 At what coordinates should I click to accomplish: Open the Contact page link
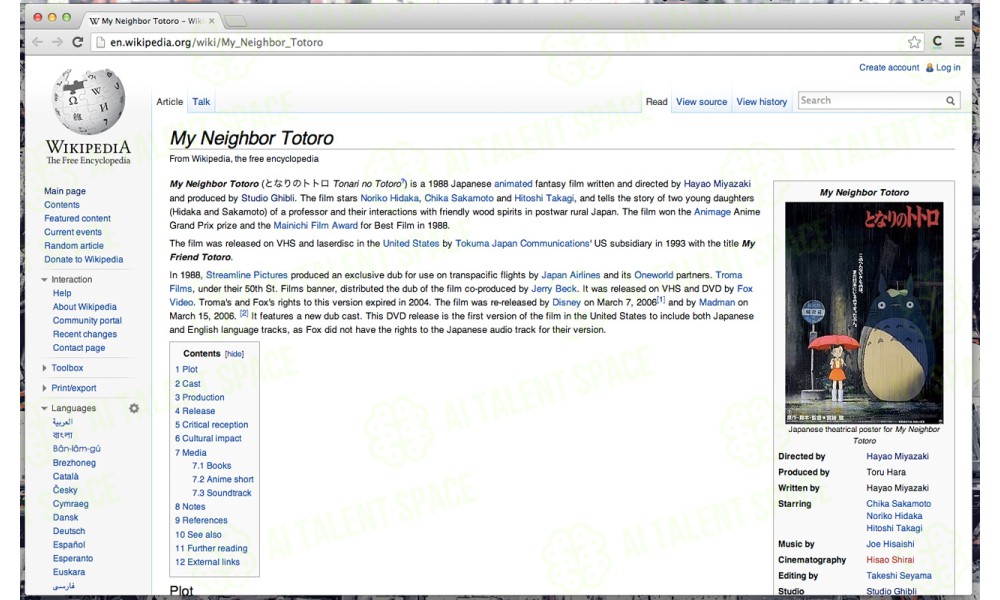pos(79,348)
